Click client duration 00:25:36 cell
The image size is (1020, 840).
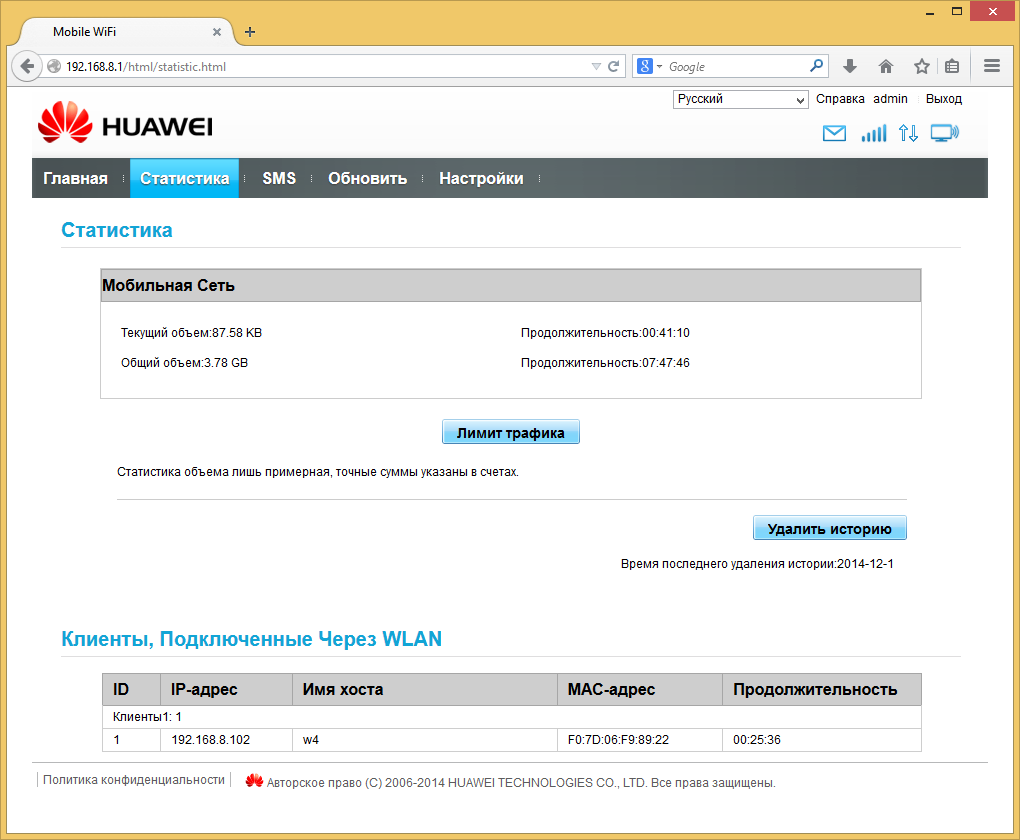tap(822, 740)
